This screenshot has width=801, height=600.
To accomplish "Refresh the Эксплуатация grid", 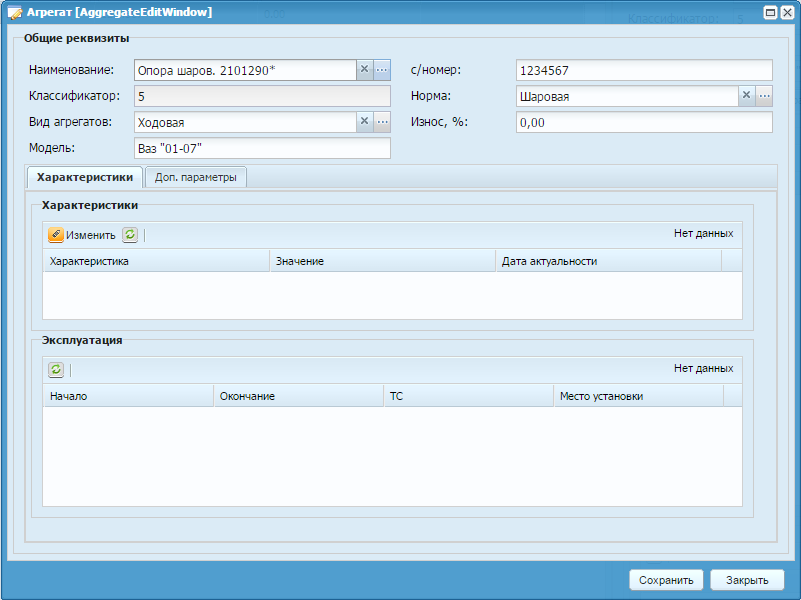I will (x=56, y=369).
